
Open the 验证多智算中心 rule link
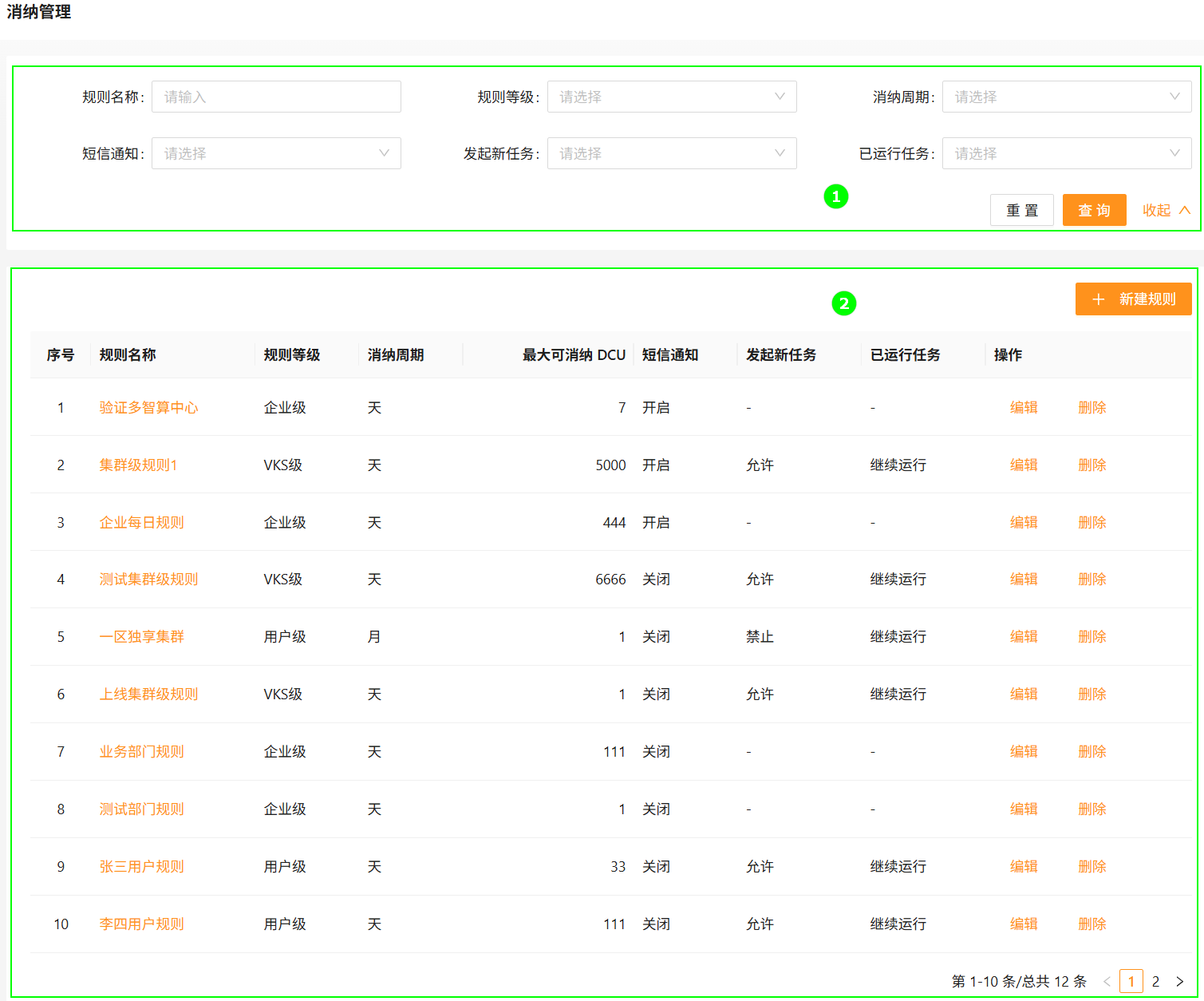coord(148,407)
